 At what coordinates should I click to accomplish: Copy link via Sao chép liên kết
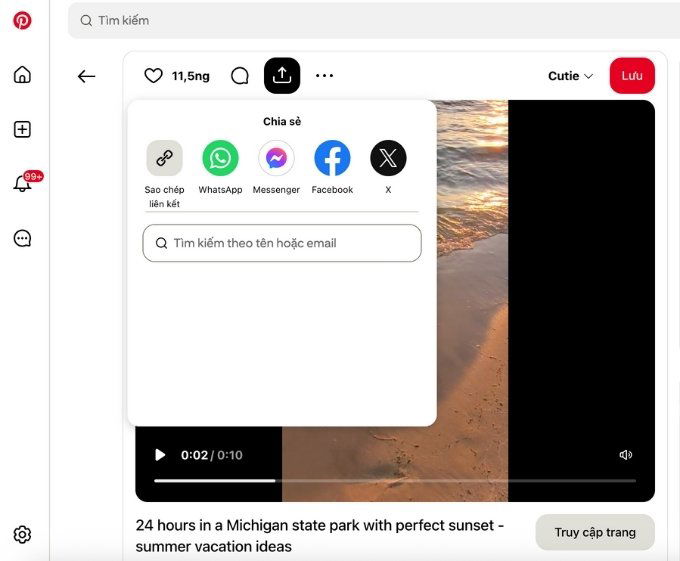165,159
